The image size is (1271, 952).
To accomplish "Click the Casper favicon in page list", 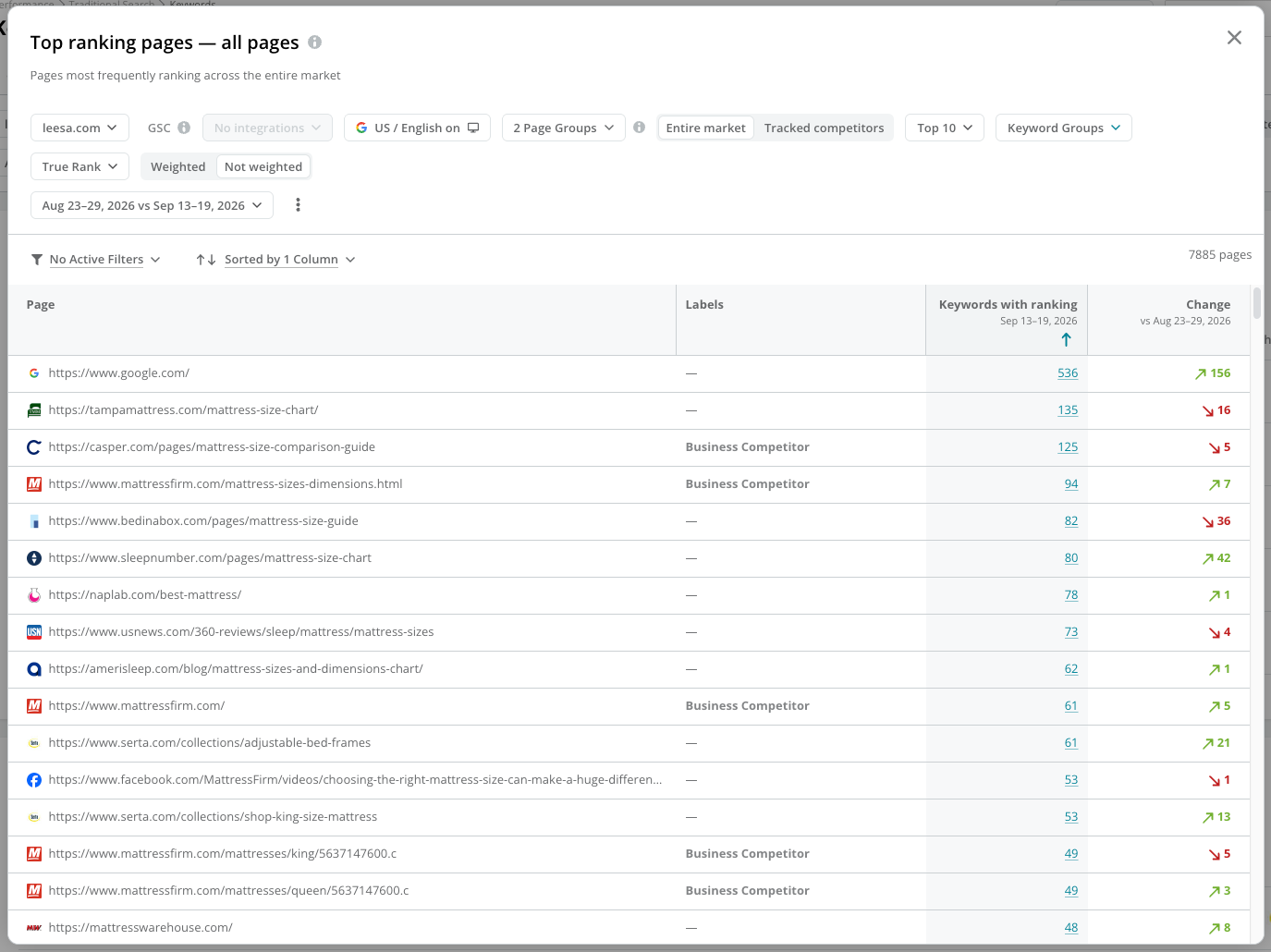I will point(34,447).
